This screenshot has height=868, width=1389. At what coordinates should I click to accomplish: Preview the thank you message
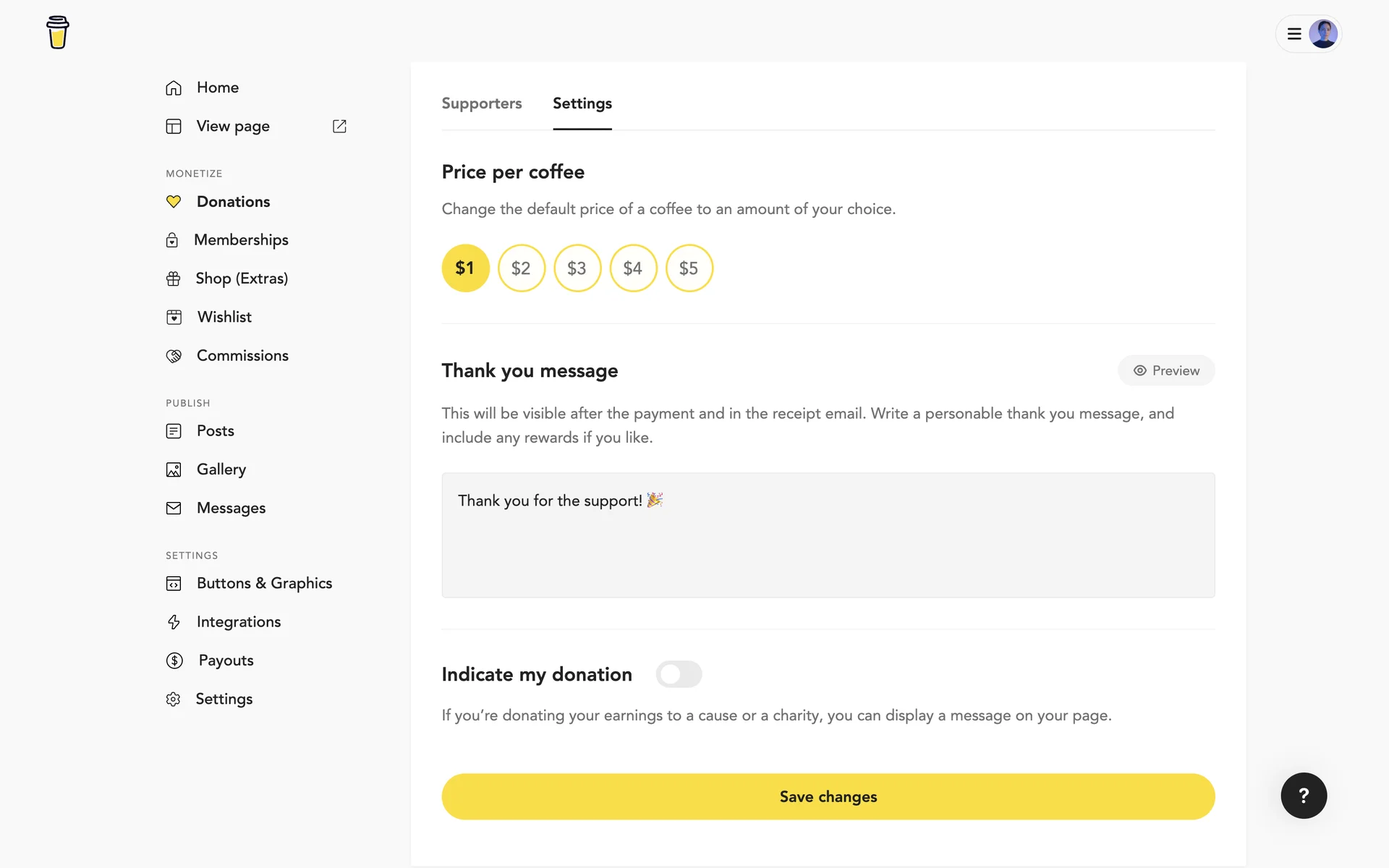click(1166, 370)
